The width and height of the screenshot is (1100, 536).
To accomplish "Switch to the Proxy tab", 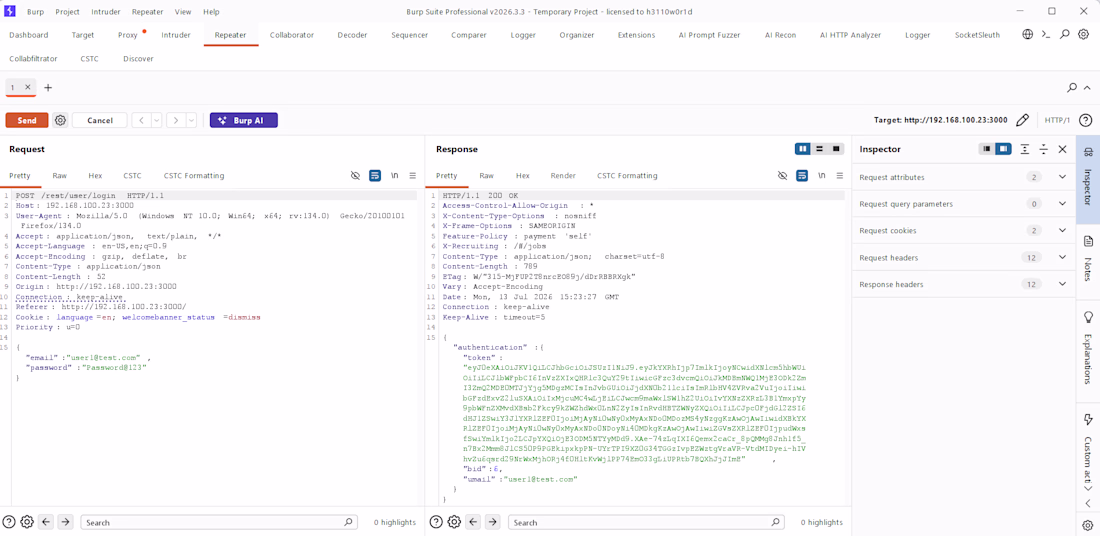I will click(x=128, y=34).
